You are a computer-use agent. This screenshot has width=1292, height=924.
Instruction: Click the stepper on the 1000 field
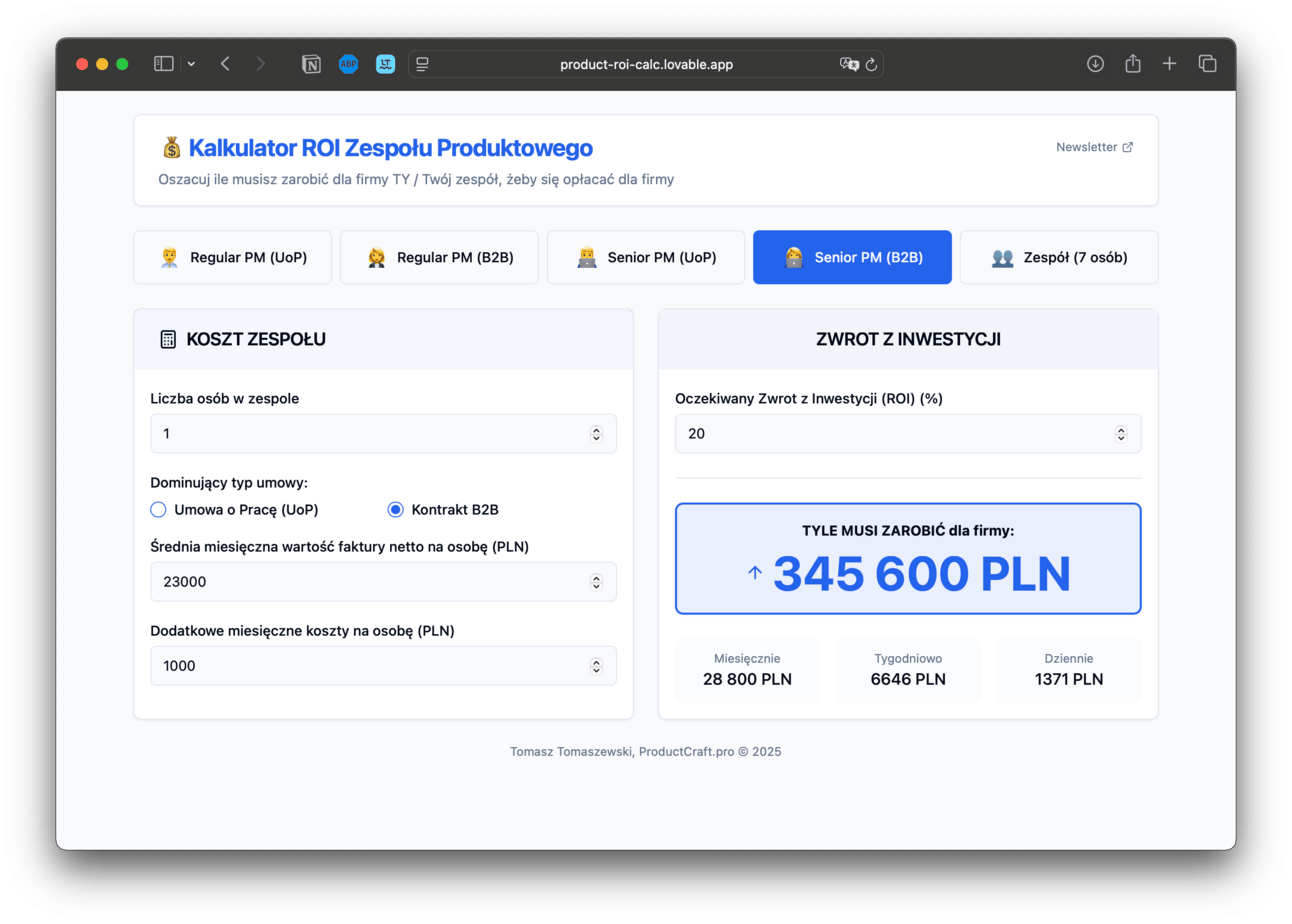(596, 665)
